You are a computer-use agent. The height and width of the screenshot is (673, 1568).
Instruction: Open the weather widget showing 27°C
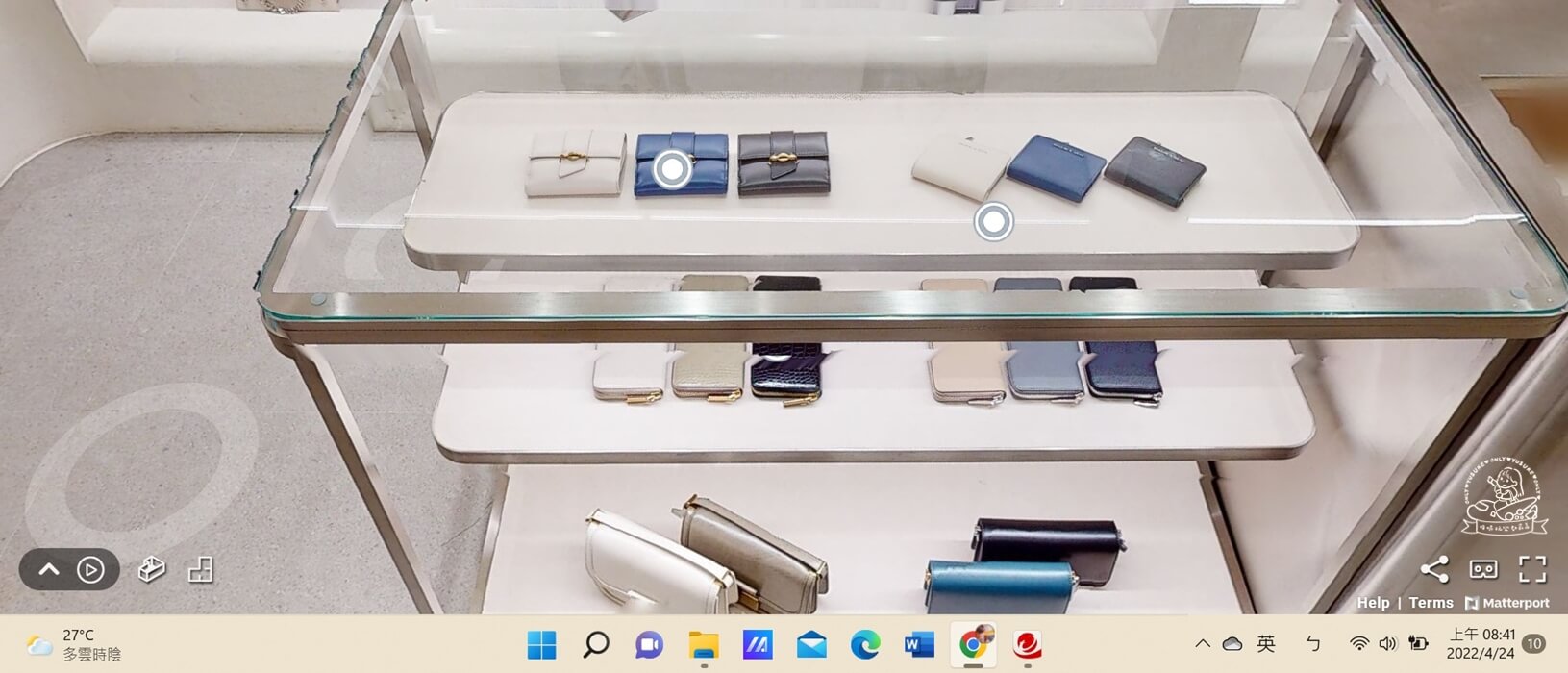(x=73, y=644)
